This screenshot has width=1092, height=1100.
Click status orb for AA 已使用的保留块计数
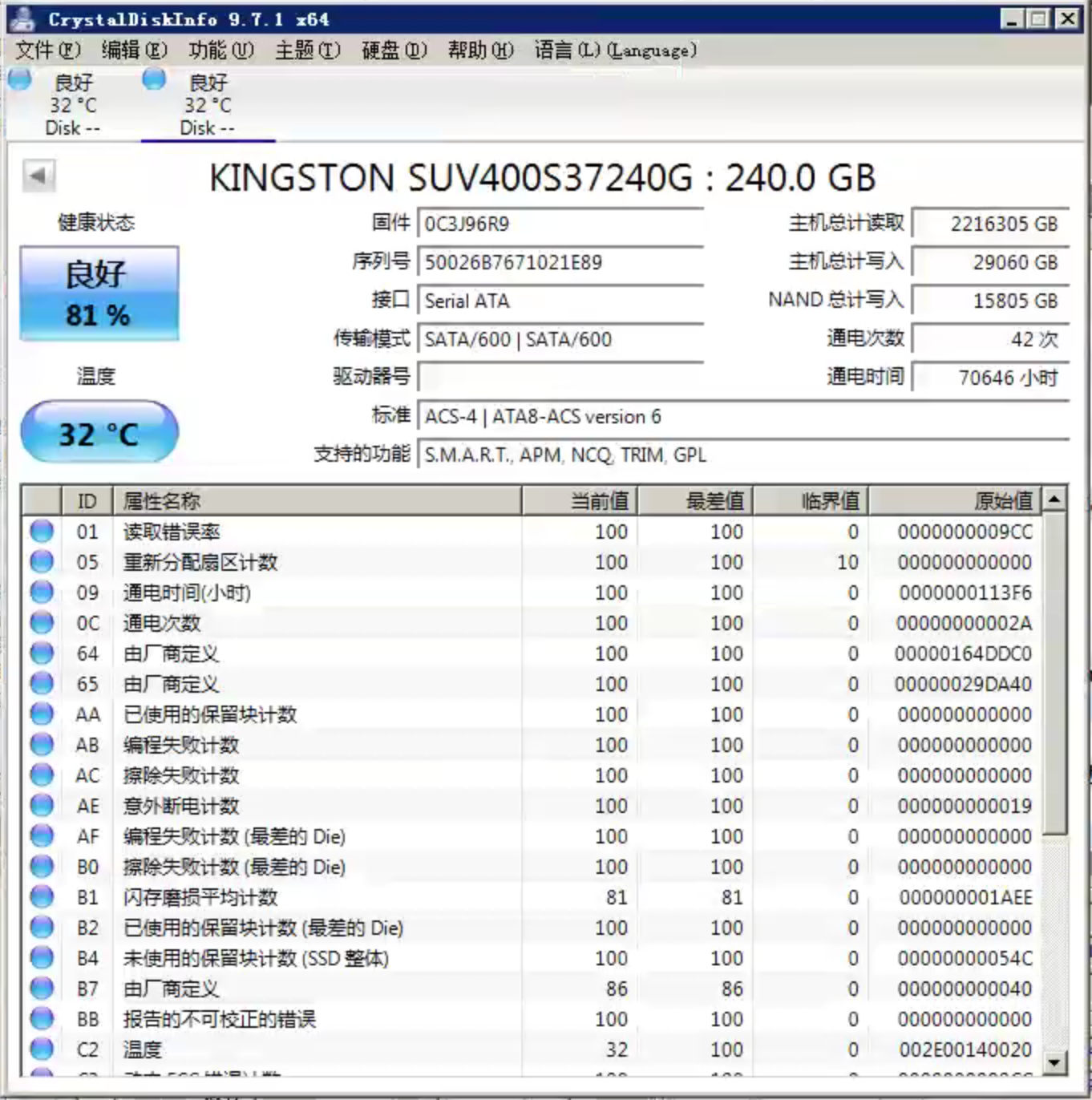click(42, 714)
